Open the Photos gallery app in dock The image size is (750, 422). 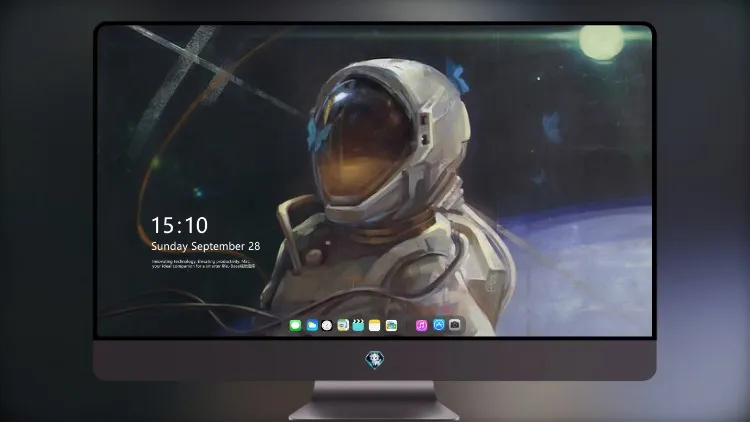[x=391, y=325]
